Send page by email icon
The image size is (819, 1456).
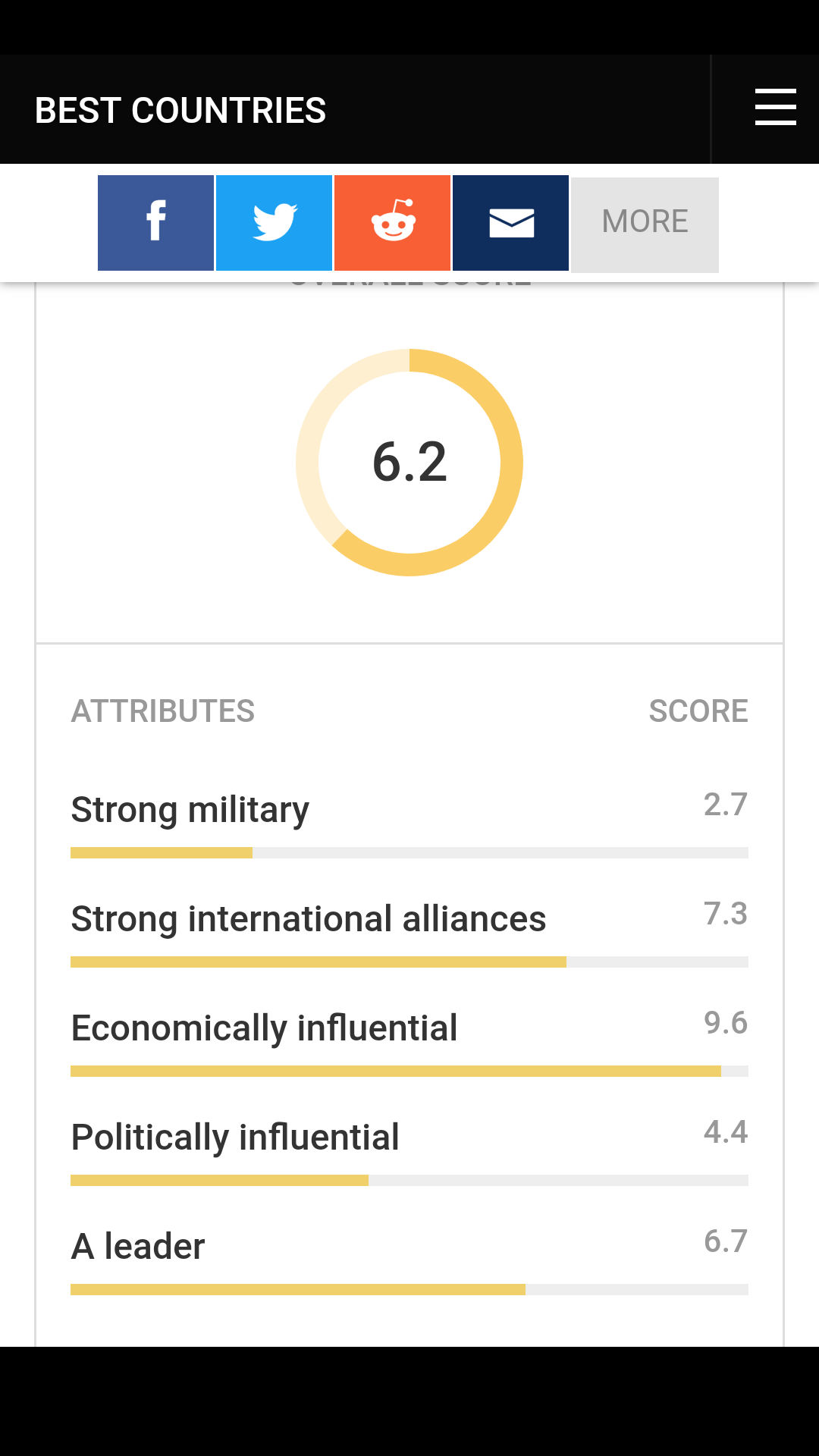coord(510,223)
